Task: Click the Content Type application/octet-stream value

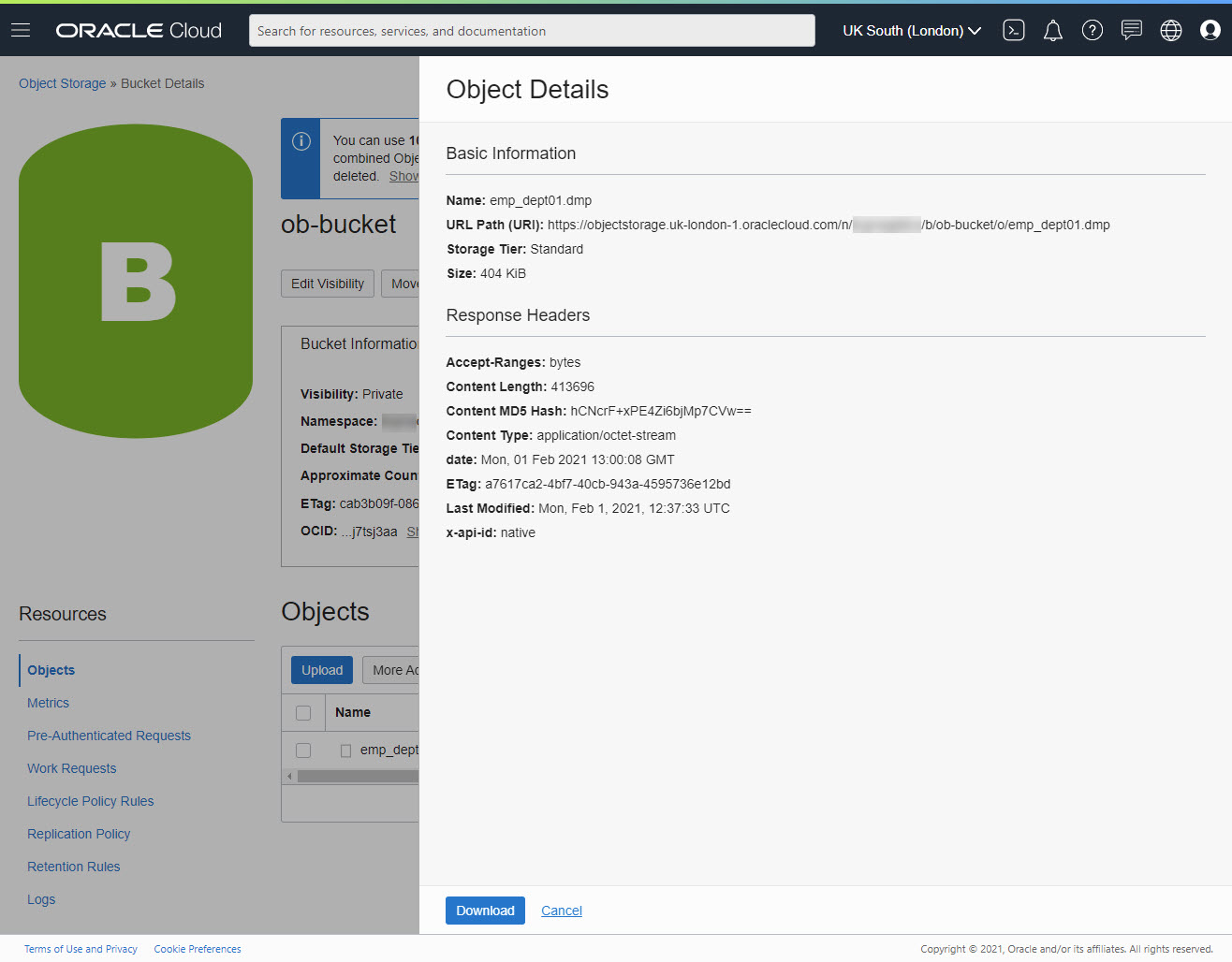Action: [607, 435]
